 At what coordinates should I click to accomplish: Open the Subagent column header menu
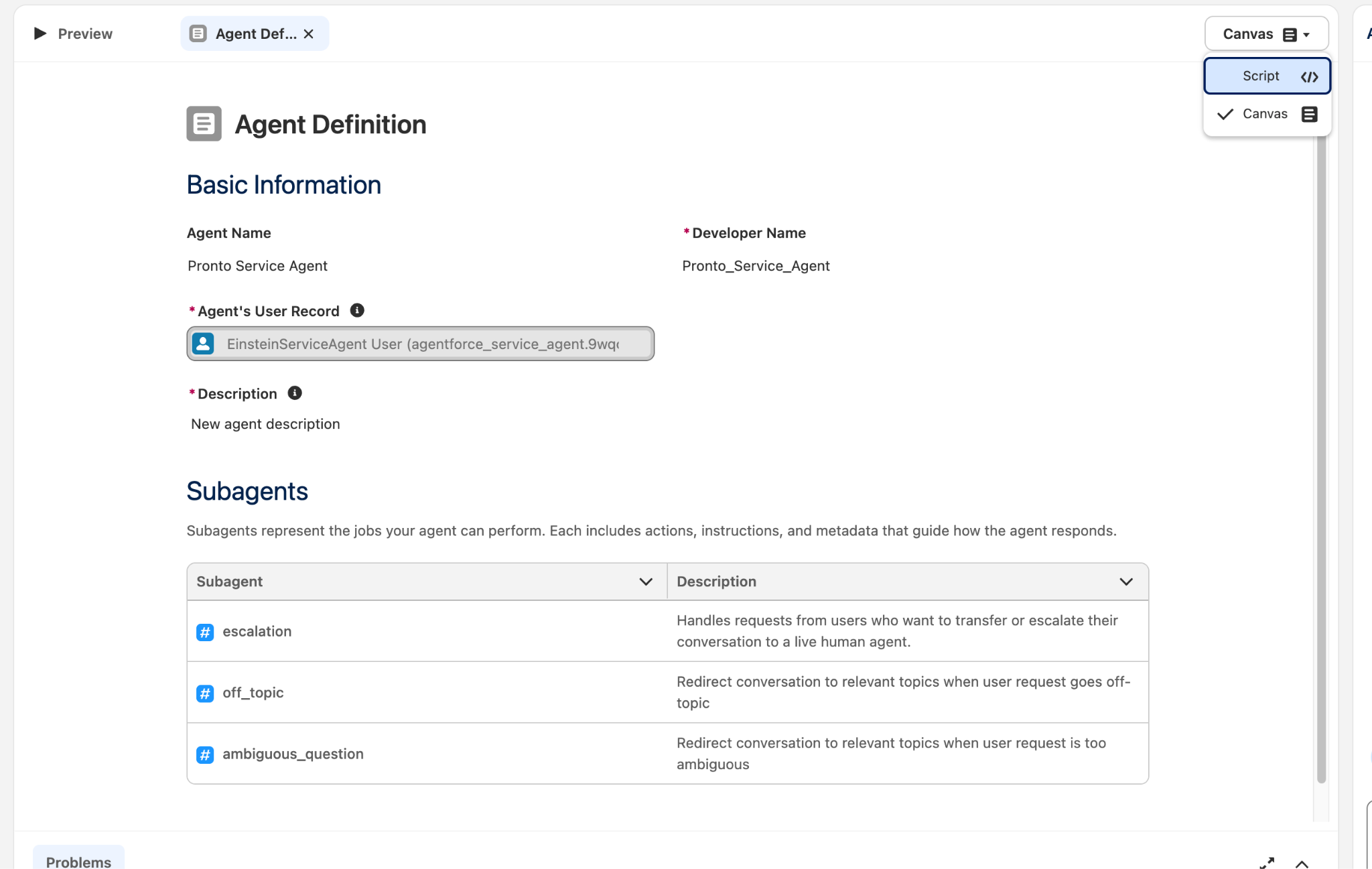pos(646,582)
